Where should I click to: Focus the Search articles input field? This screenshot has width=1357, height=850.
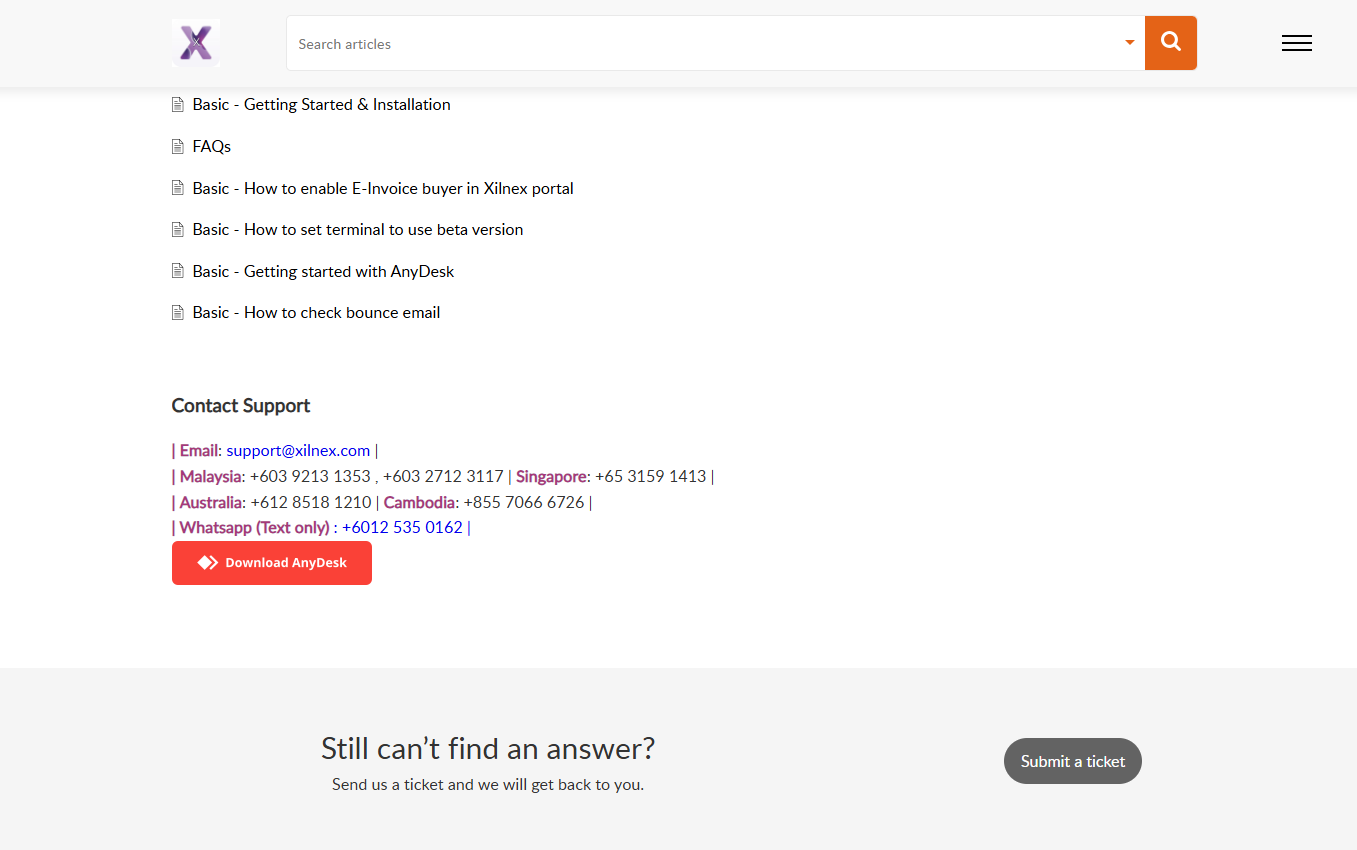[x=700, y=44]
